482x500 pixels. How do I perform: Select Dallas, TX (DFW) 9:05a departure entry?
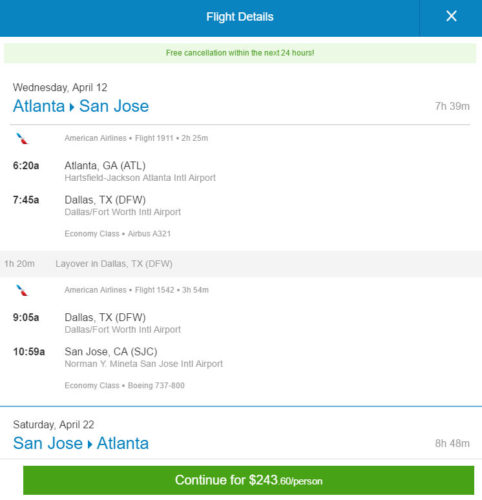(x=97, y=323)
